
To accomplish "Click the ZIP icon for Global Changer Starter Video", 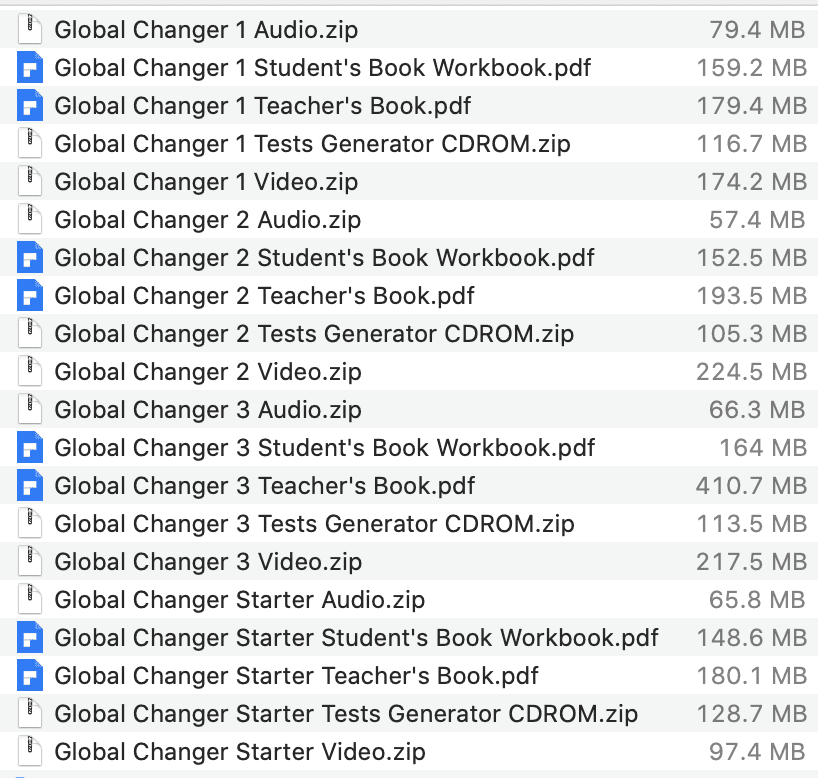I will (32, 751).
